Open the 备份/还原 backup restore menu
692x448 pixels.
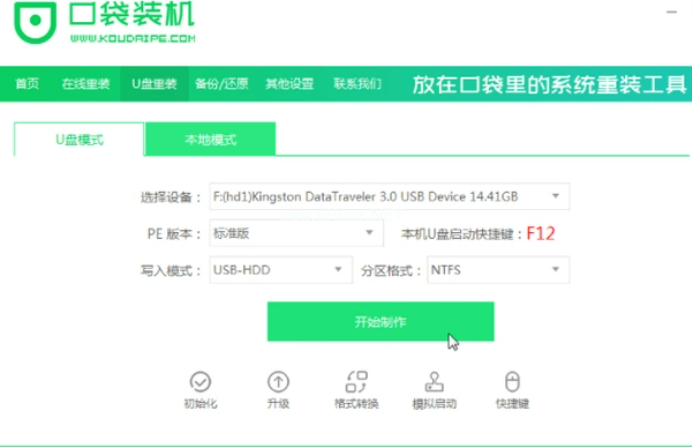pos(221,84)
